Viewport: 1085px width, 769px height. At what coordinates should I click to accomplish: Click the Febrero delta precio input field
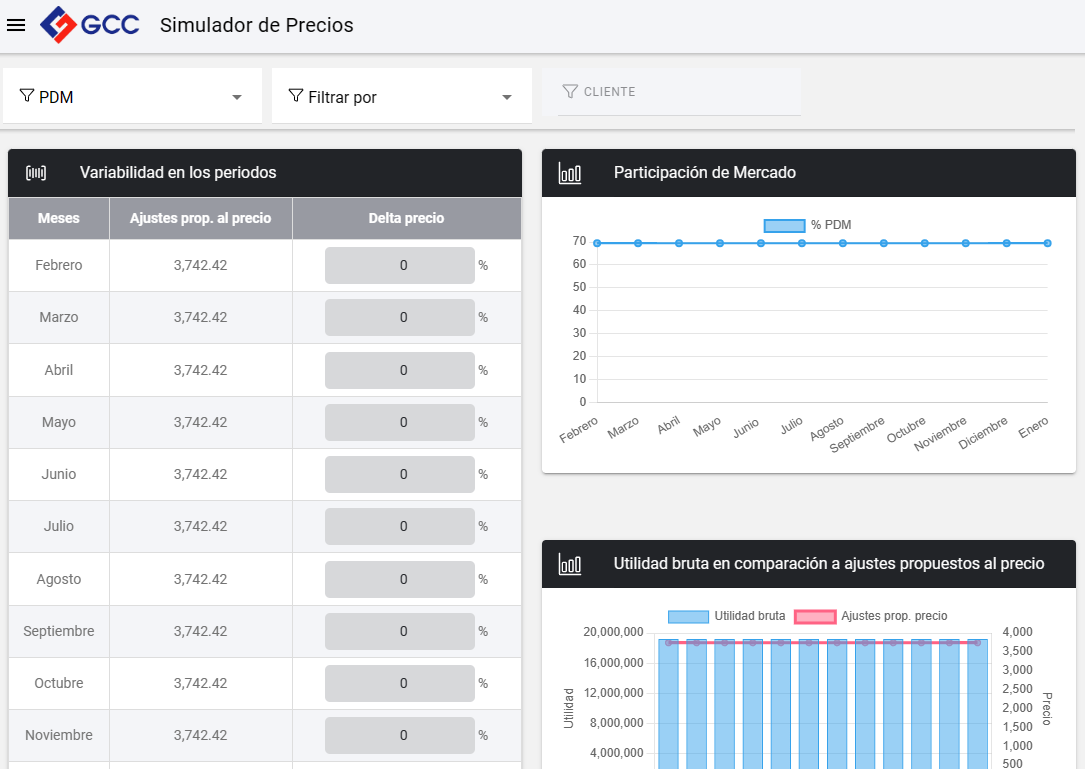tap(400, 266)
